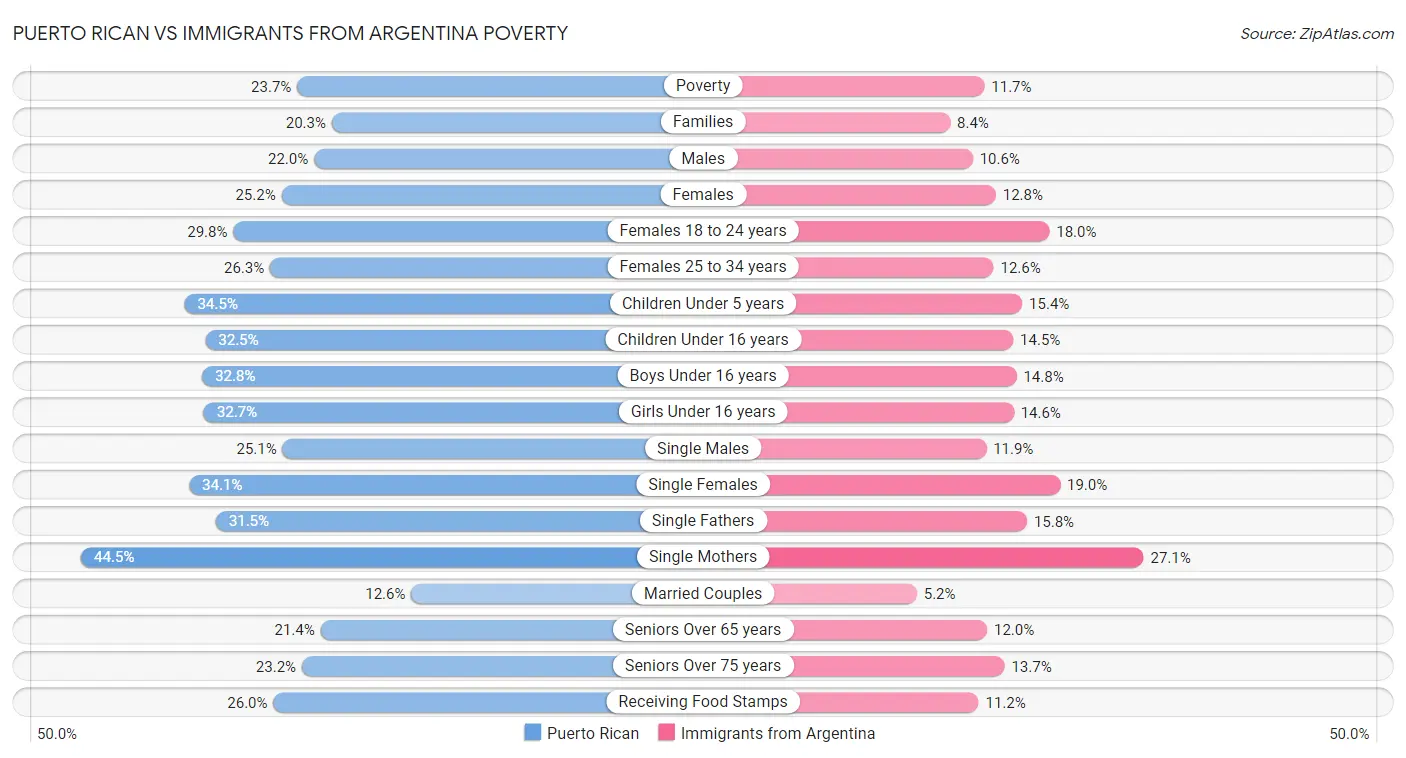Select the Seniors Over 75 years label

coord(703,666)
